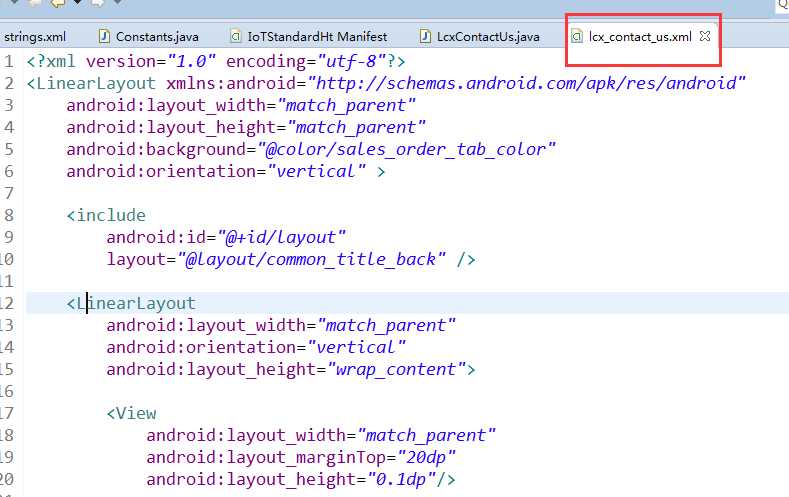Screen dimensions: 789x497
Task: Click the "<View" tag
Action: 131,413
